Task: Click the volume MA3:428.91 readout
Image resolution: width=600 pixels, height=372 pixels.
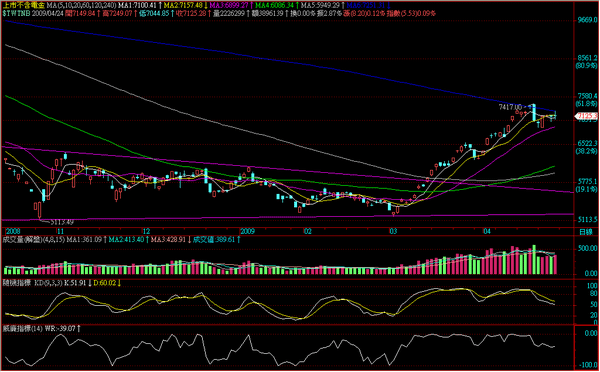Action: [x=168, y=240]
